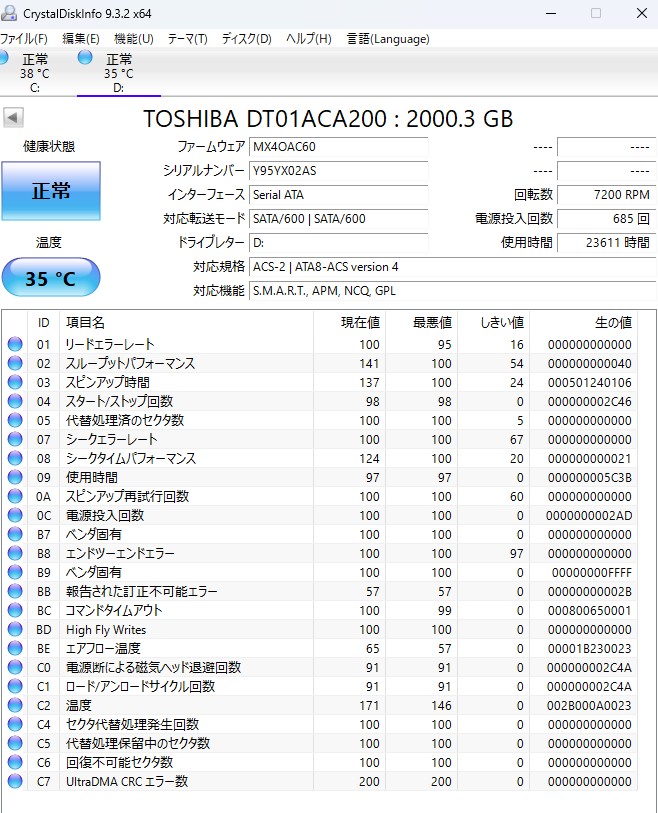Click the status icon for ID B8 エンドツーエンドエラー
This screenshot has width=658, height=813.
pos(15,553)
